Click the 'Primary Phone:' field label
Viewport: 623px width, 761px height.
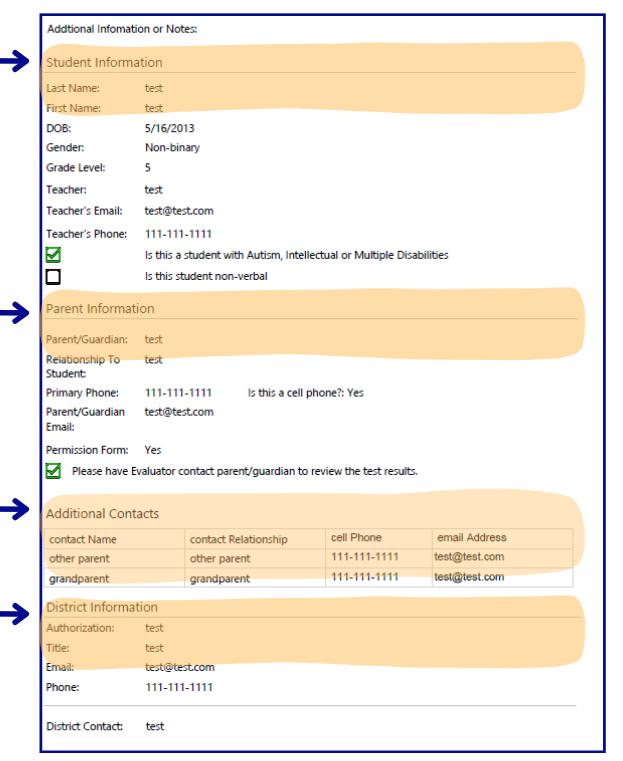[82, 393]
